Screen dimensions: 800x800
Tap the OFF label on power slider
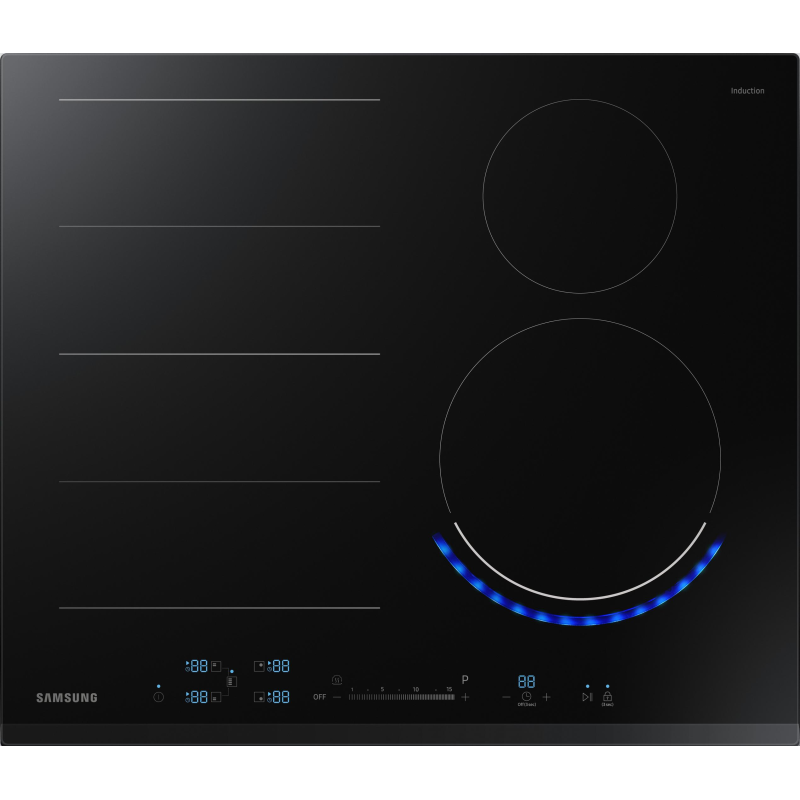pos(319,697)
